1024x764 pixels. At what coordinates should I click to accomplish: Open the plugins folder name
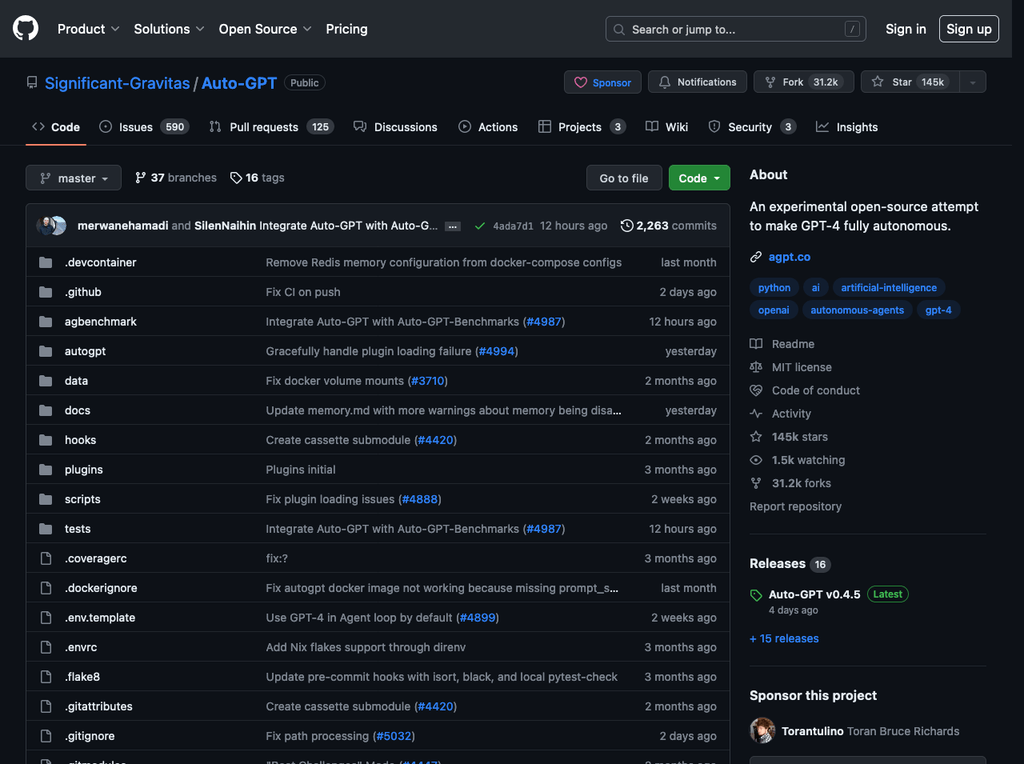pyautogui.click(x=84, y=470)
